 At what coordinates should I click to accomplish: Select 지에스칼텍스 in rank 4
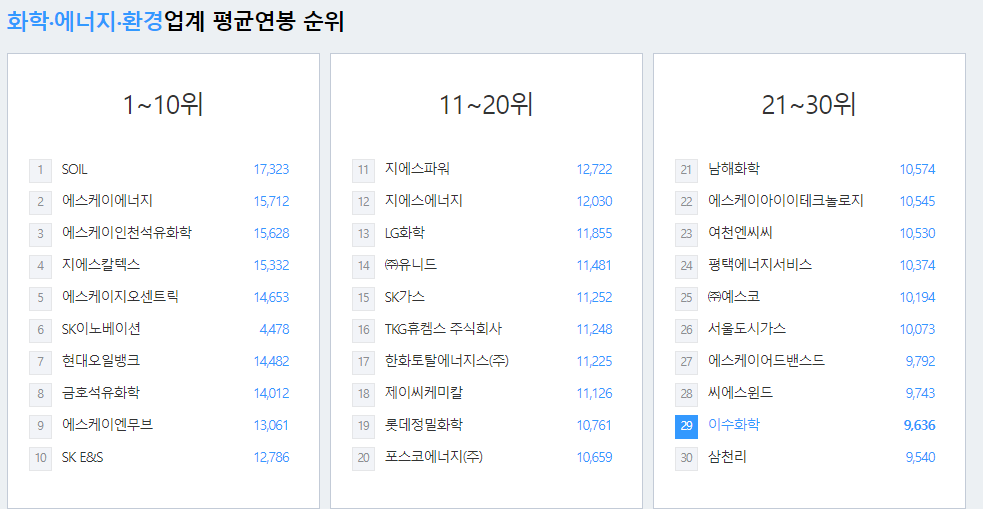(101, 265)
